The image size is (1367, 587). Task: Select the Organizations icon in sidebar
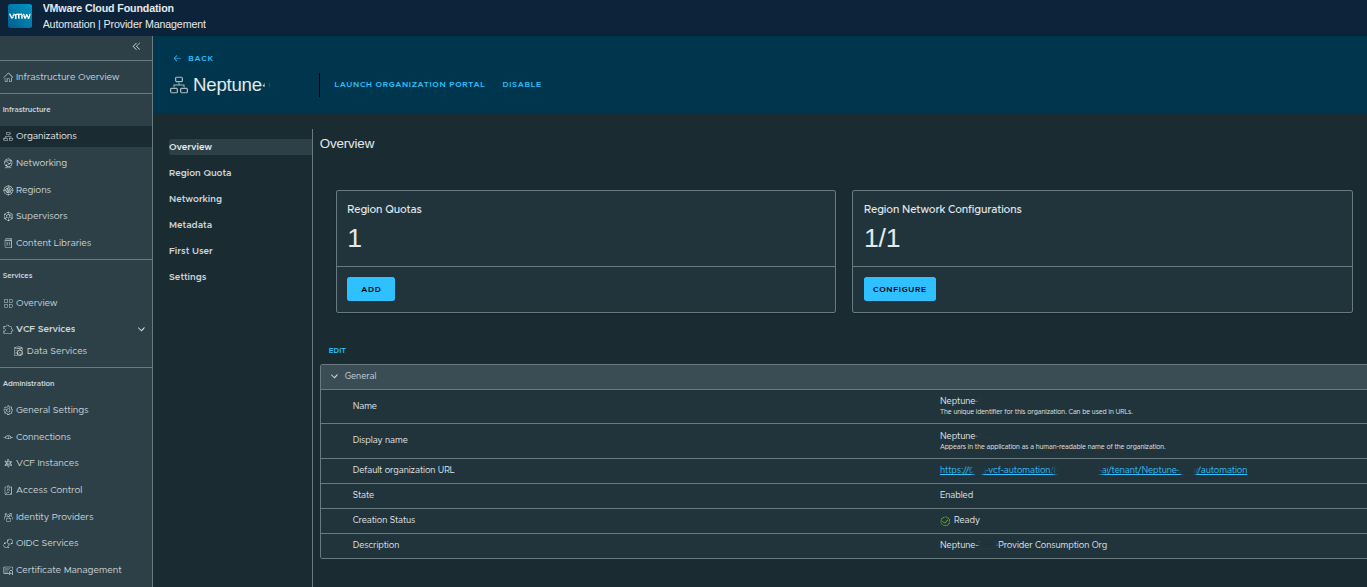point(9,135)
